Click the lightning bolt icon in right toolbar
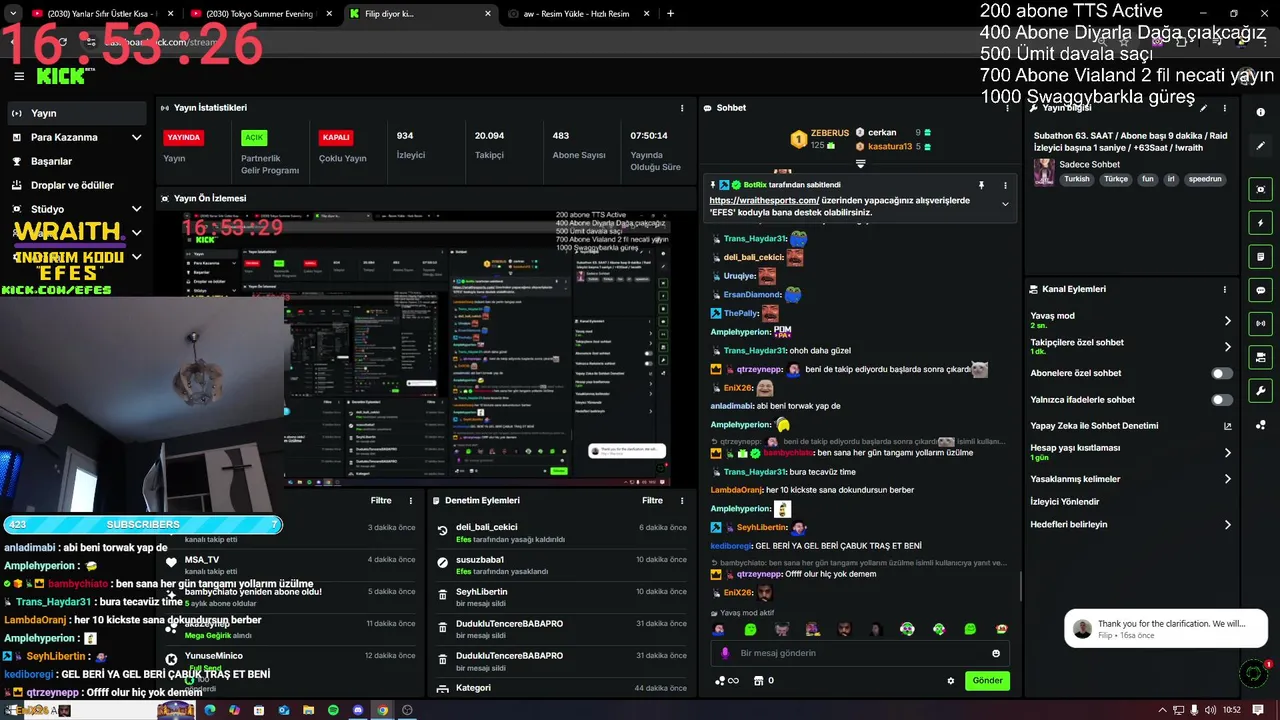This screenshot has height=720, width=1280. point(1261,223)
